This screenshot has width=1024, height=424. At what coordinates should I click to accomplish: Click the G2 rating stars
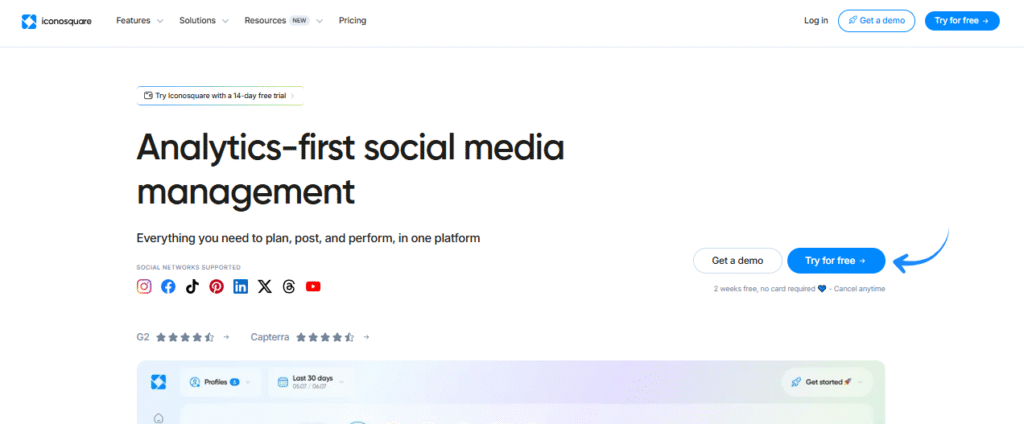pos(185,337)
